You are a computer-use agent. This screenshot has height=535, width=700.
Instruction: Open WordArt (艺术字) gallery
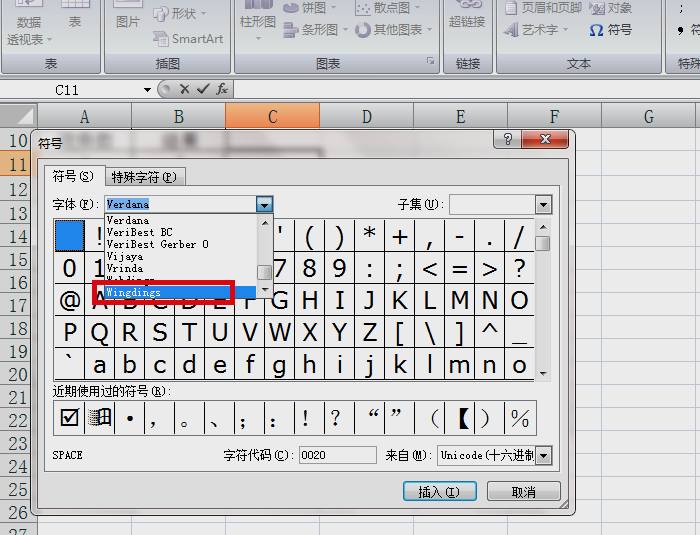click(536, 30)
